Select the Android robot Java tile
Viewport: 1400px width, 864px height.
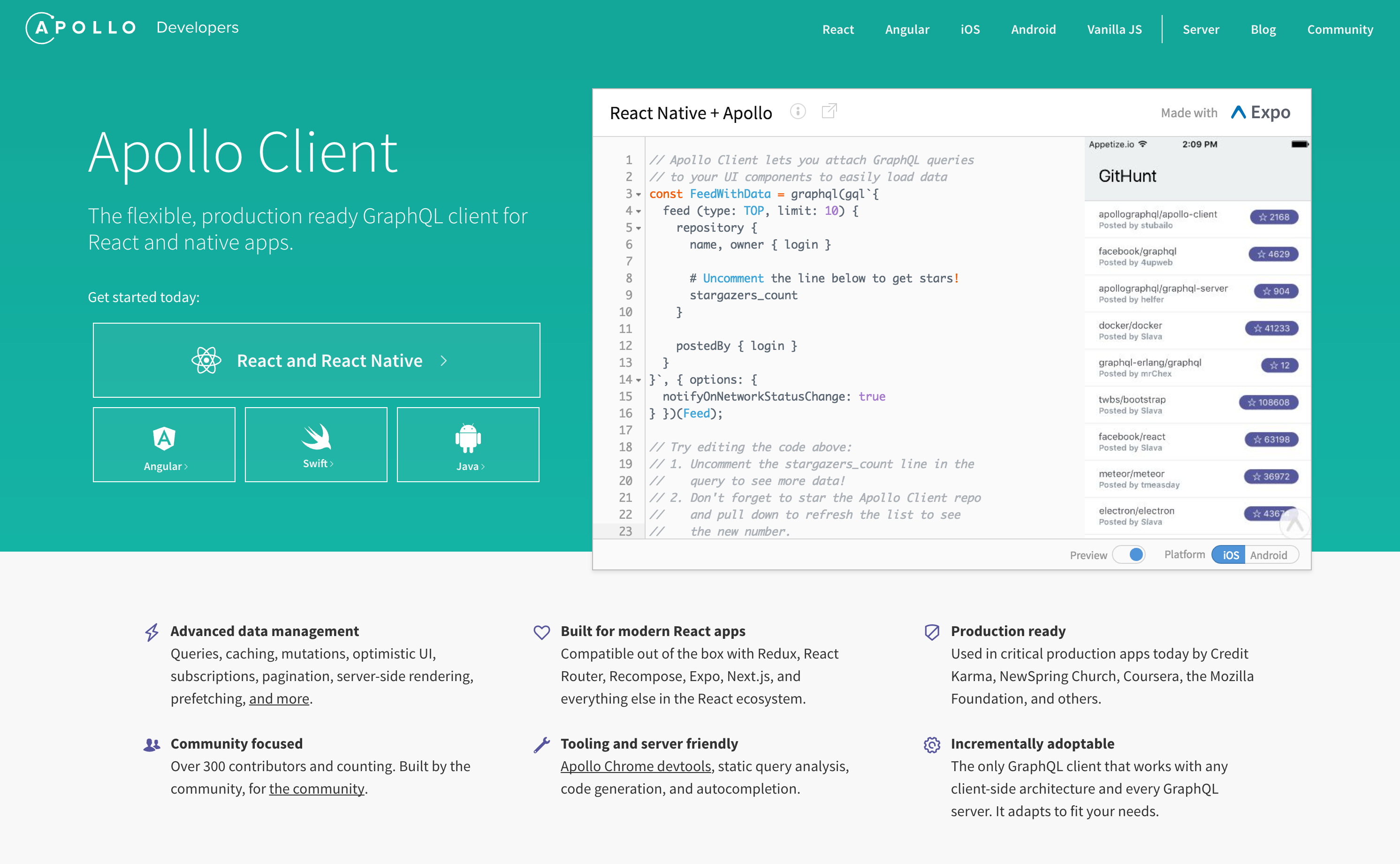tap(468, 445)
